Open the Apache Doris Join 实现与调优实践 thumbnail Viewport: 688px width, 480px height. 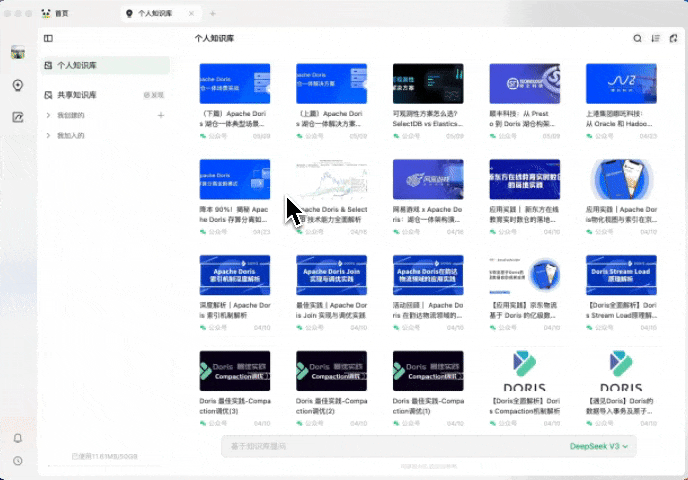pos(331,275)
